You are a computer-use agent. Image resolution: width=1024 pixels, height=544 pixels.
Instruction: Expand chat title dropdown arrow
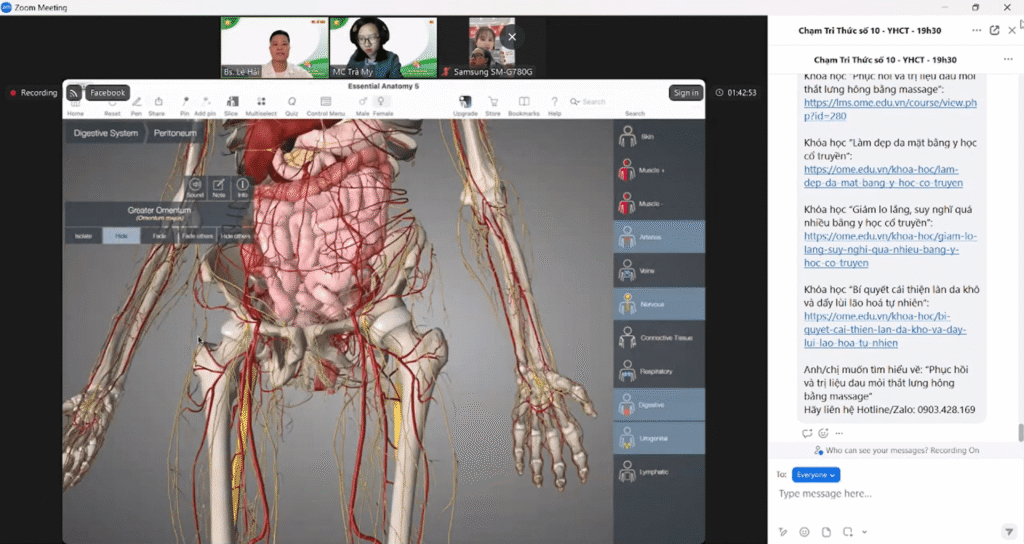pyautogui.click(x=975, y=31)
